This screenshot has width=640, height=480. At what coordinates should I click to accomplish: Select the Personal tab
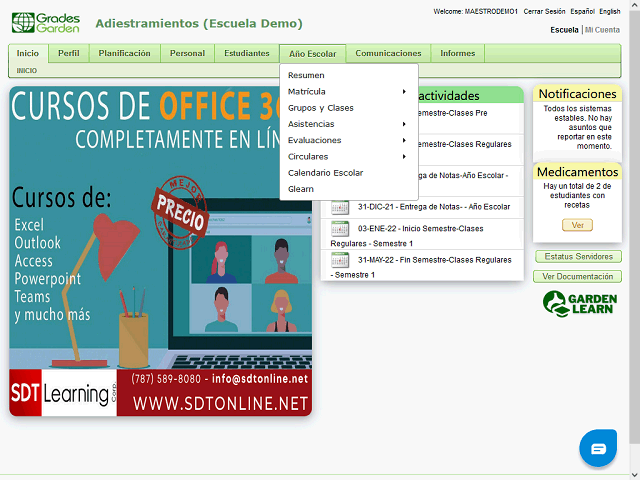tap(187, 53)
